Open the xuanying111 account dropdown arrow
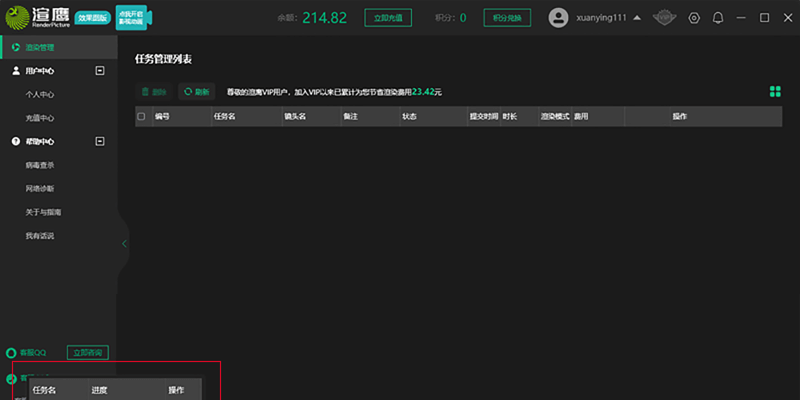 click(x=637, y=18)
